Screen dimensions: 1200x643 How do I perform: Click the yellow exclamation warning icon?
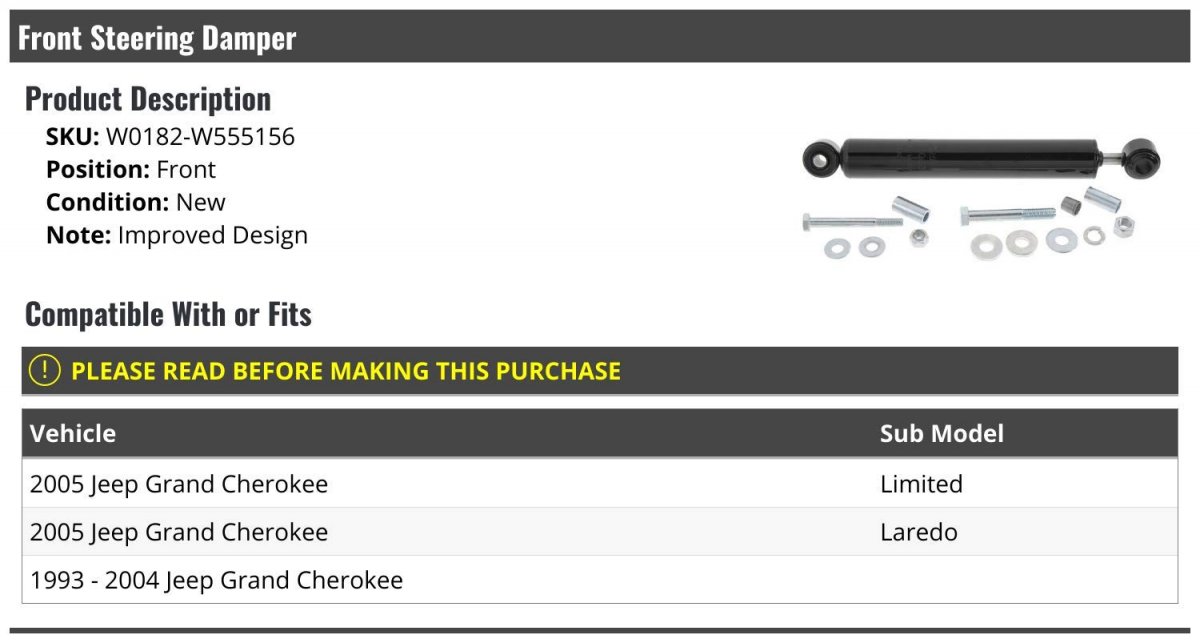(x=45, y=371)
